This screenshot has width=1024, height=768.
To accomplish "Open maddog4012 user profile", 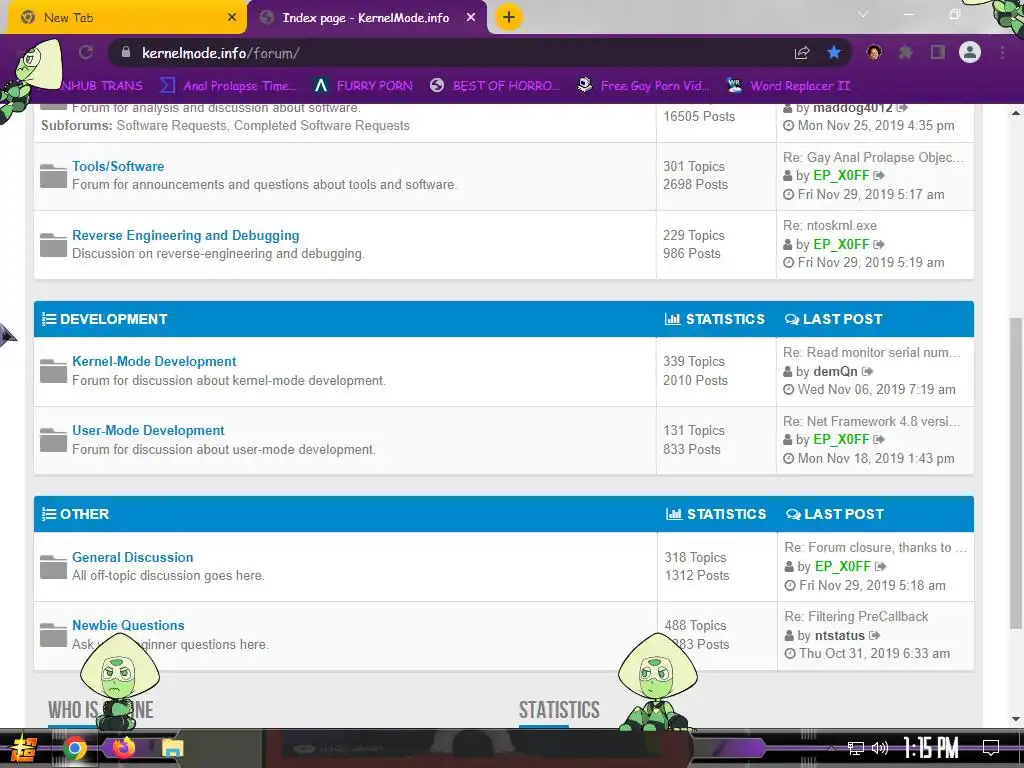I will tap(852, 108).
